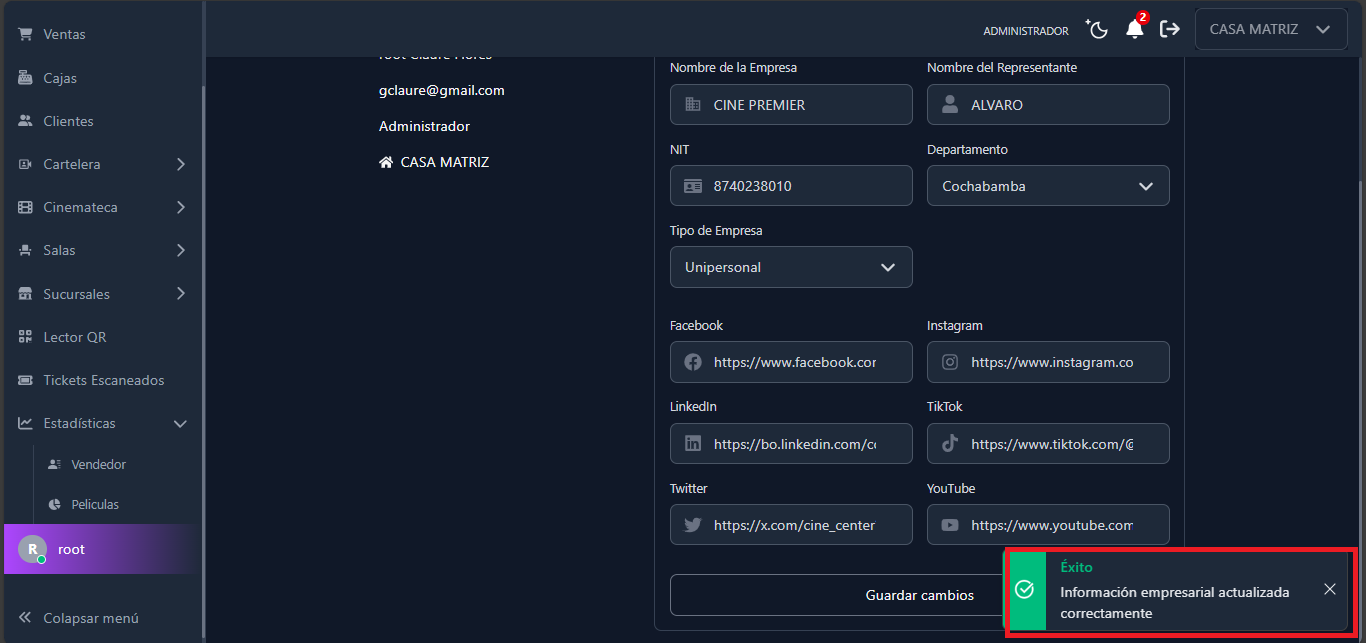Screen dimensions: 1366x643
Task: Click the NIT input field
Action: (x=805, y=186)
